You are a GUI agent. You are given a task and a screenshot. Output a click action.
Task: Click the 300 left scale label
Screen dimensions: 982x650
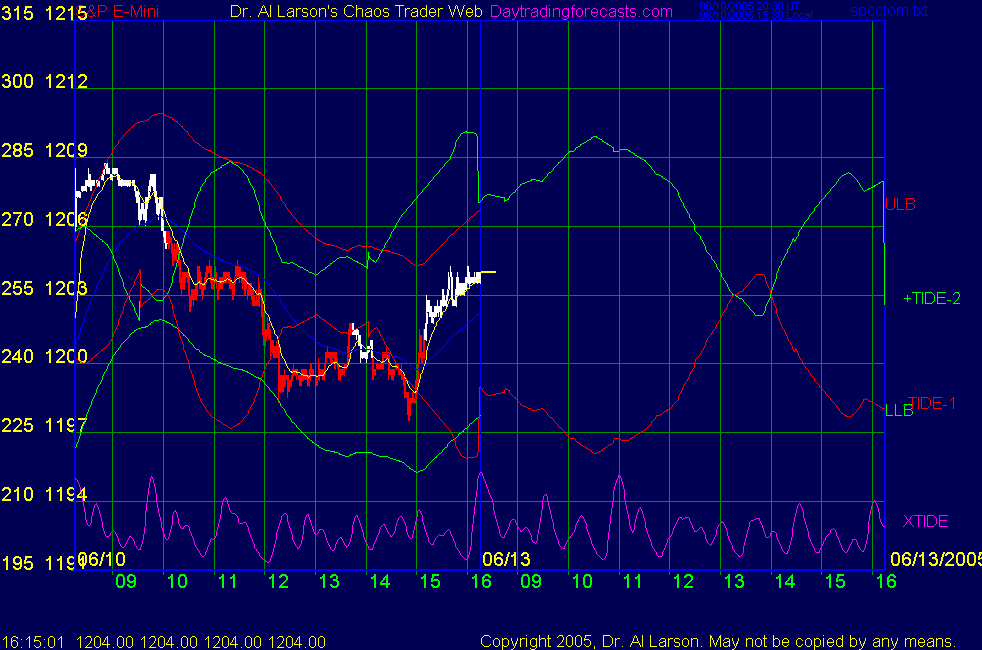(18, 81)
